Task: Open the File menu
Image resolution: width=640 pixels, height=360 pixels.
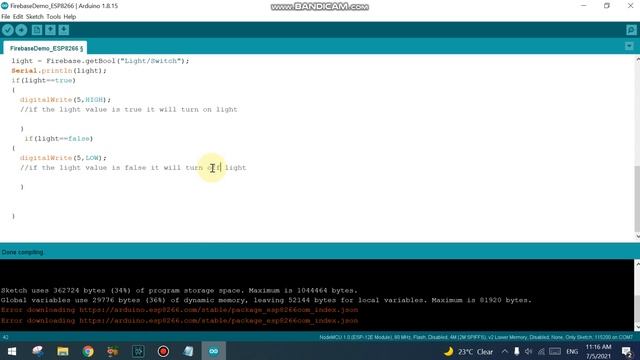Action: (6, 17)
